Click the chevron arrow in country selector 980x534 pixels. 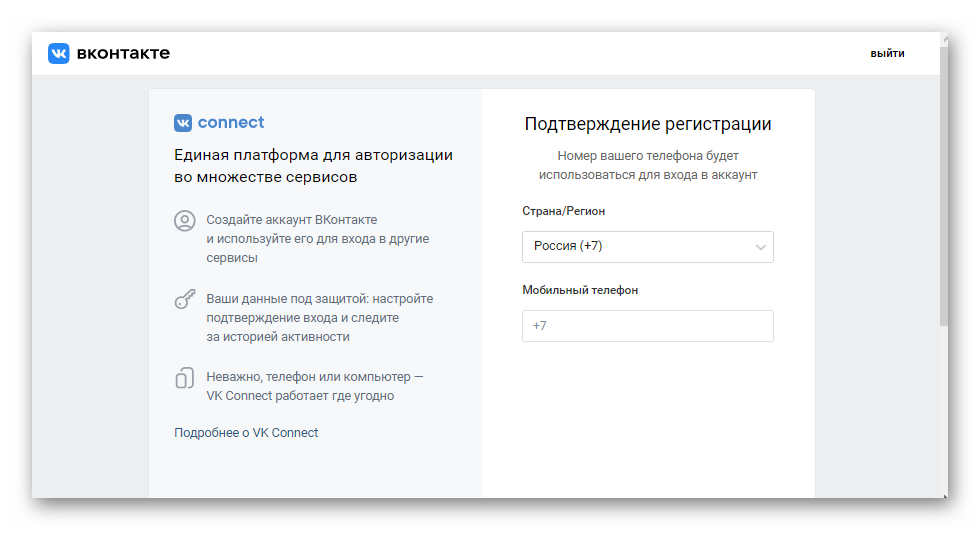tap(760, 247)
